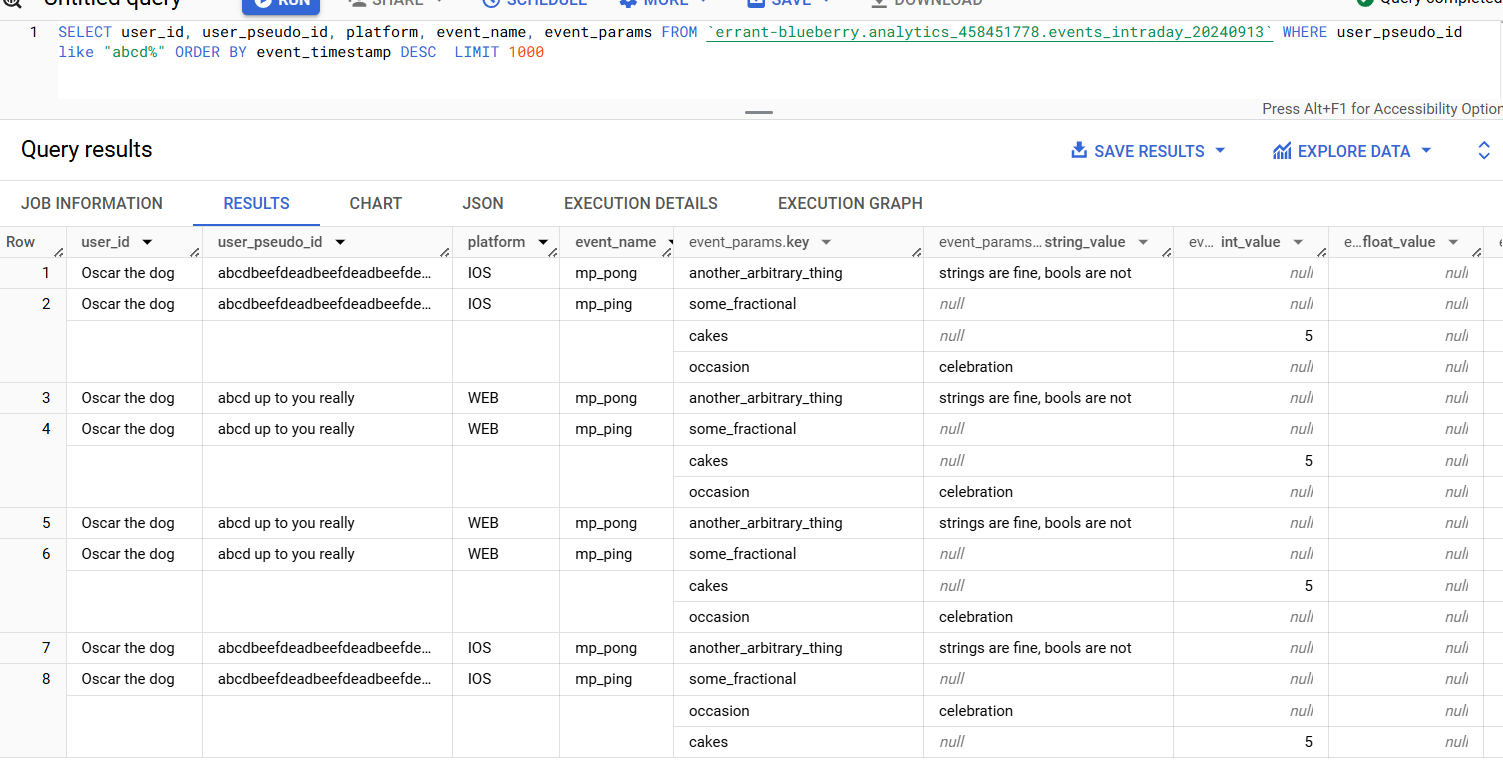1503x781 pixels.
Task: Click the RUN query button
Action: coord(281,4)
